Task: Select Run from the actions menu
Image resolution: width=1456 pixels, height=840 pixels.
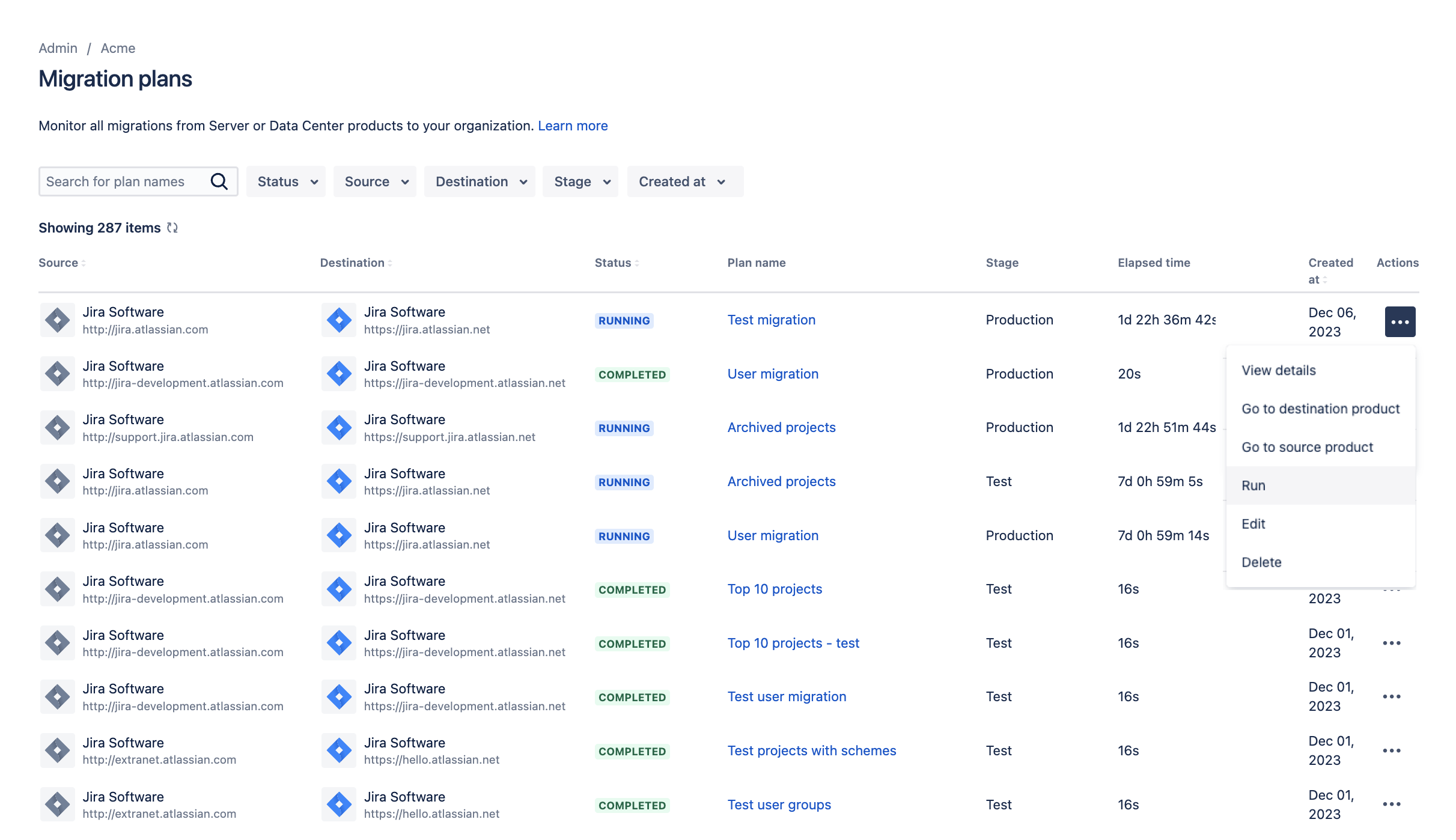Action: pos(1253,485)
